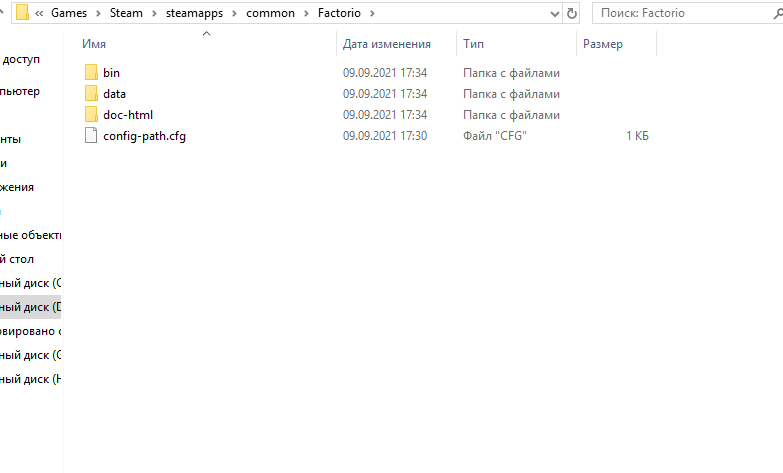Open the data folder icon
The width and height of the screenshot is (783, 473).
point(91,93)
